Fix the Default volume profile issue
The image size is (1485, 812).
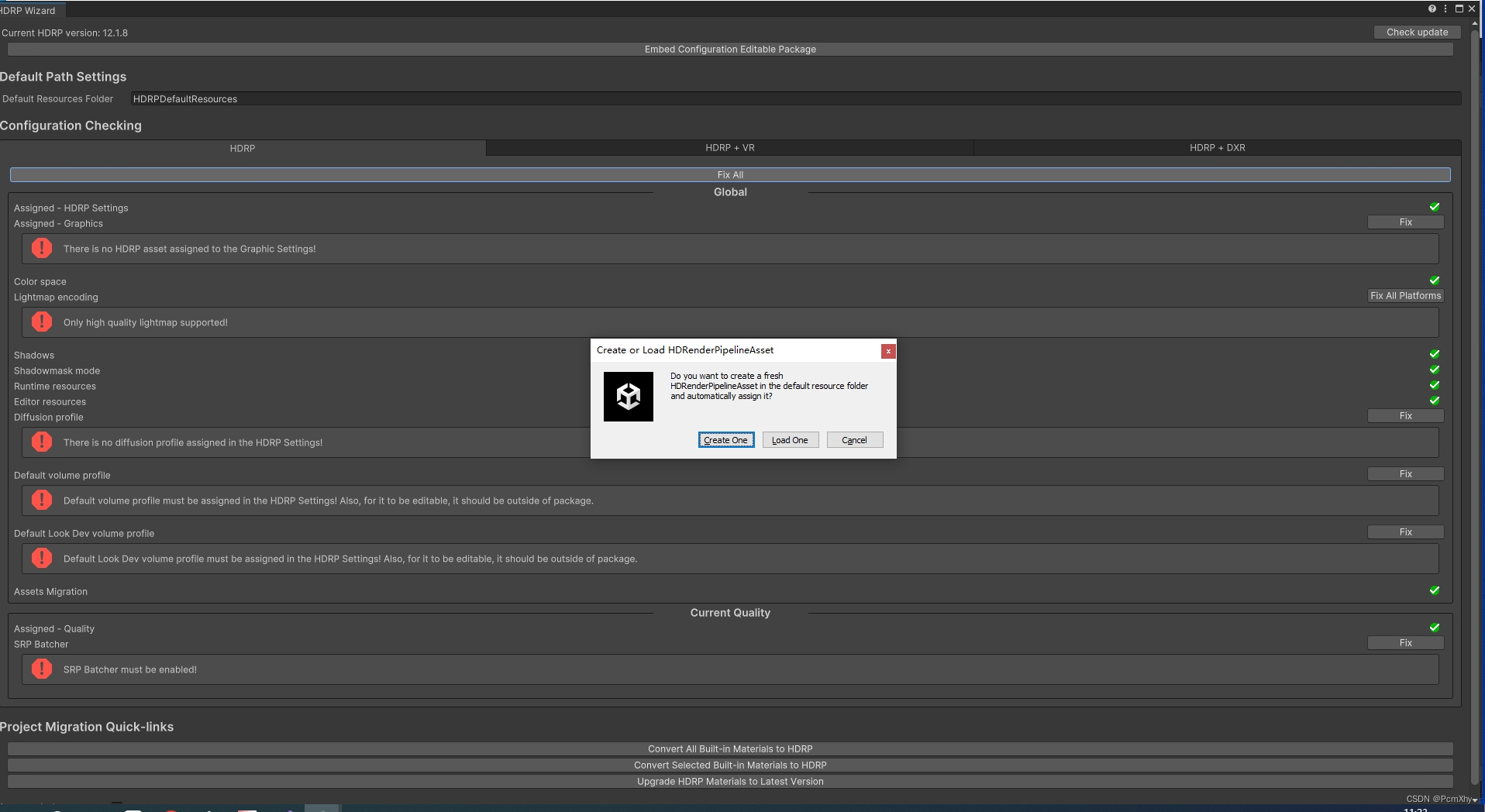[1405, 474]
